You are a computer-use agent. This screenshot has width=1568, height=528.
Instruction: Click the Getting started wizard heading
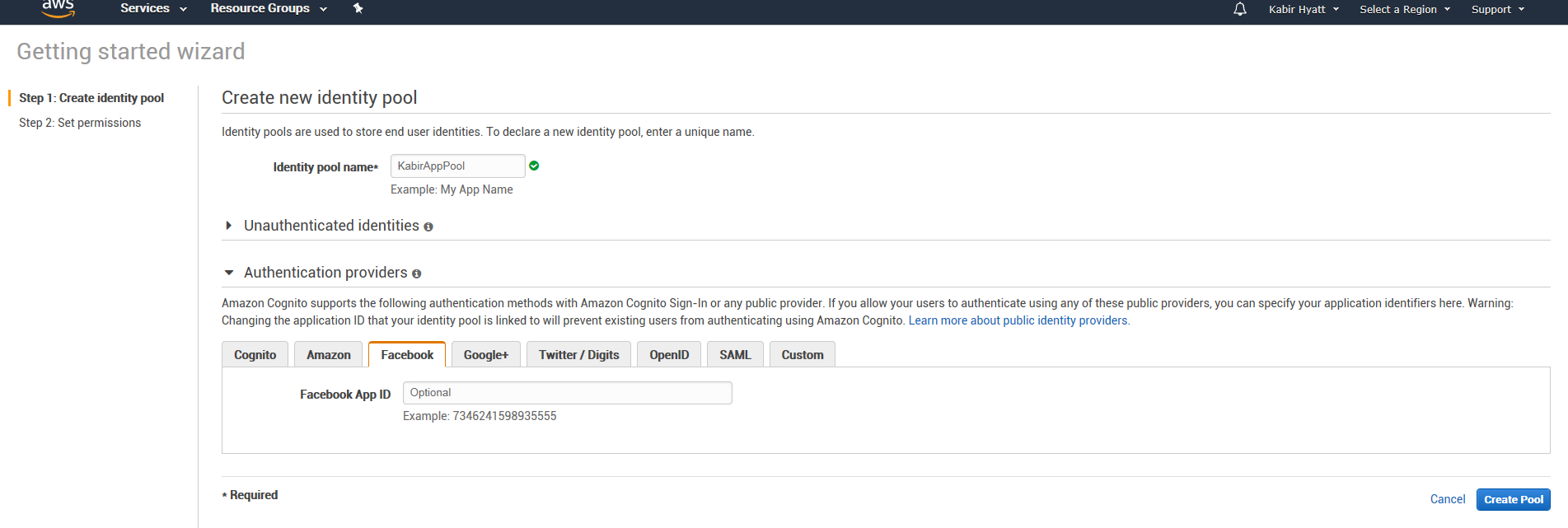[x=131, y=51]
